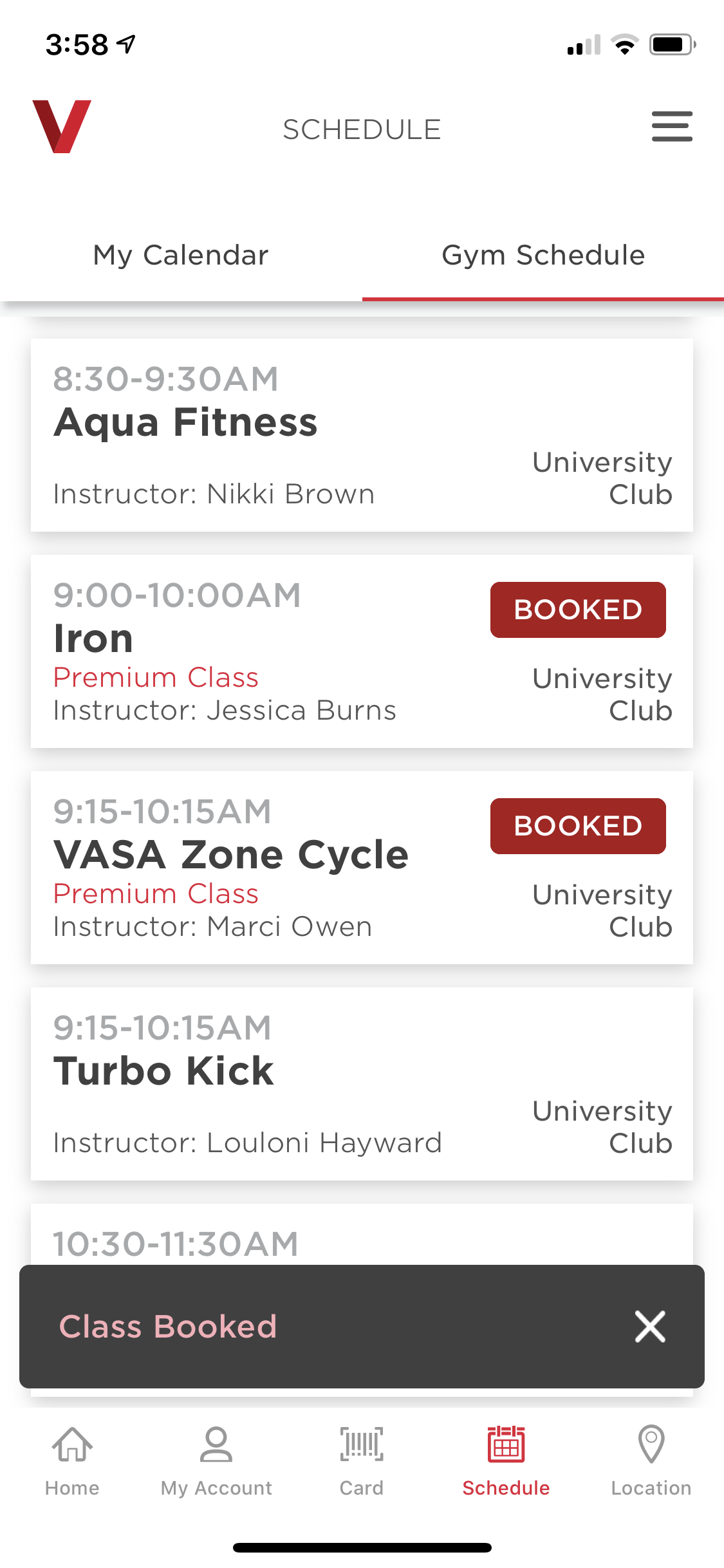This screenshot has height=1568, width=724.
Task: Tap Instructor Nikki Brown text
Action: [214, 494]
